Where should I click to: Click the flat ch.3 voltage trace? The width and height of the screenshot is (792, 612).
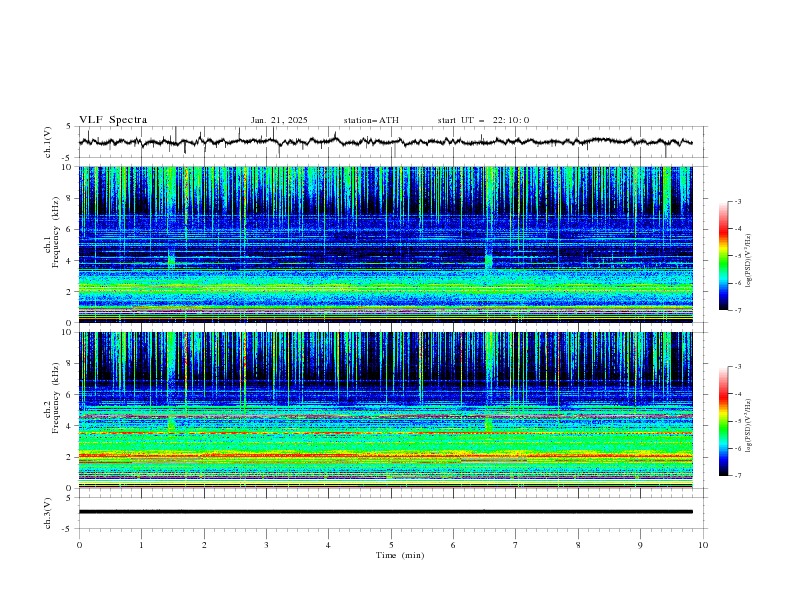(x=385, y=512)
